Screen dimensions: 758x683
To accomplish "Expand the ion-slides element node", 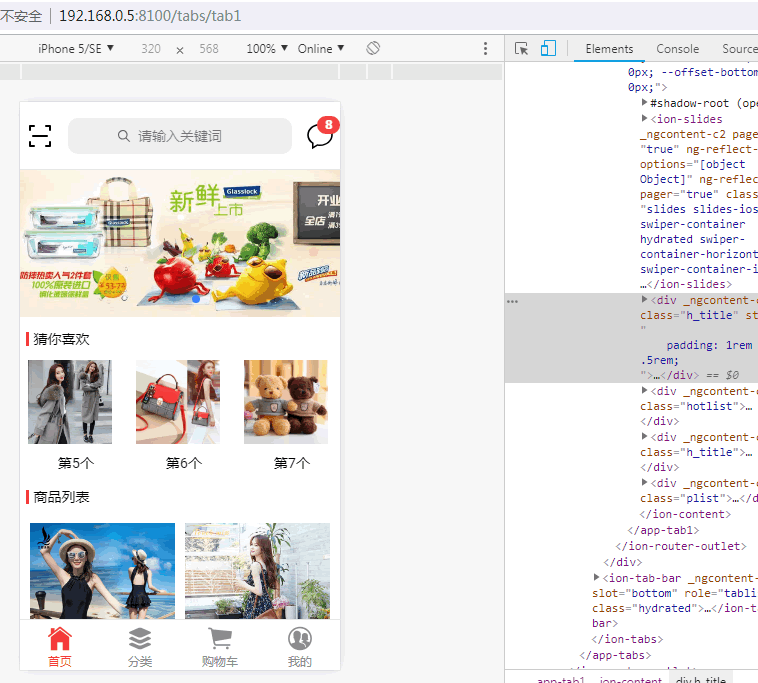I will click(644, 118).
